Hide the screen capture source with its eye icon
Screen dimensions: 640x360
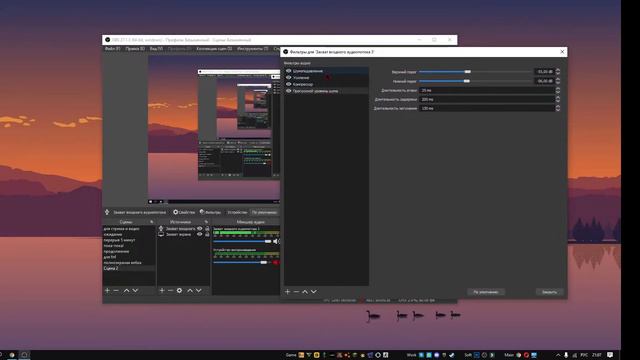click(200, 234)
